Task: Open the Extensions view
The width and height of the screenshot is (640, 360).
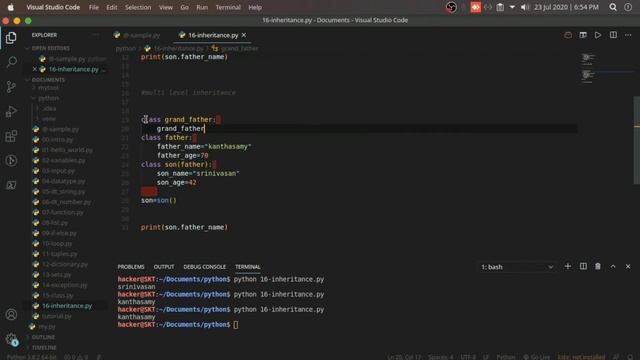Action: pyautogui.click(x=11, y=136)
